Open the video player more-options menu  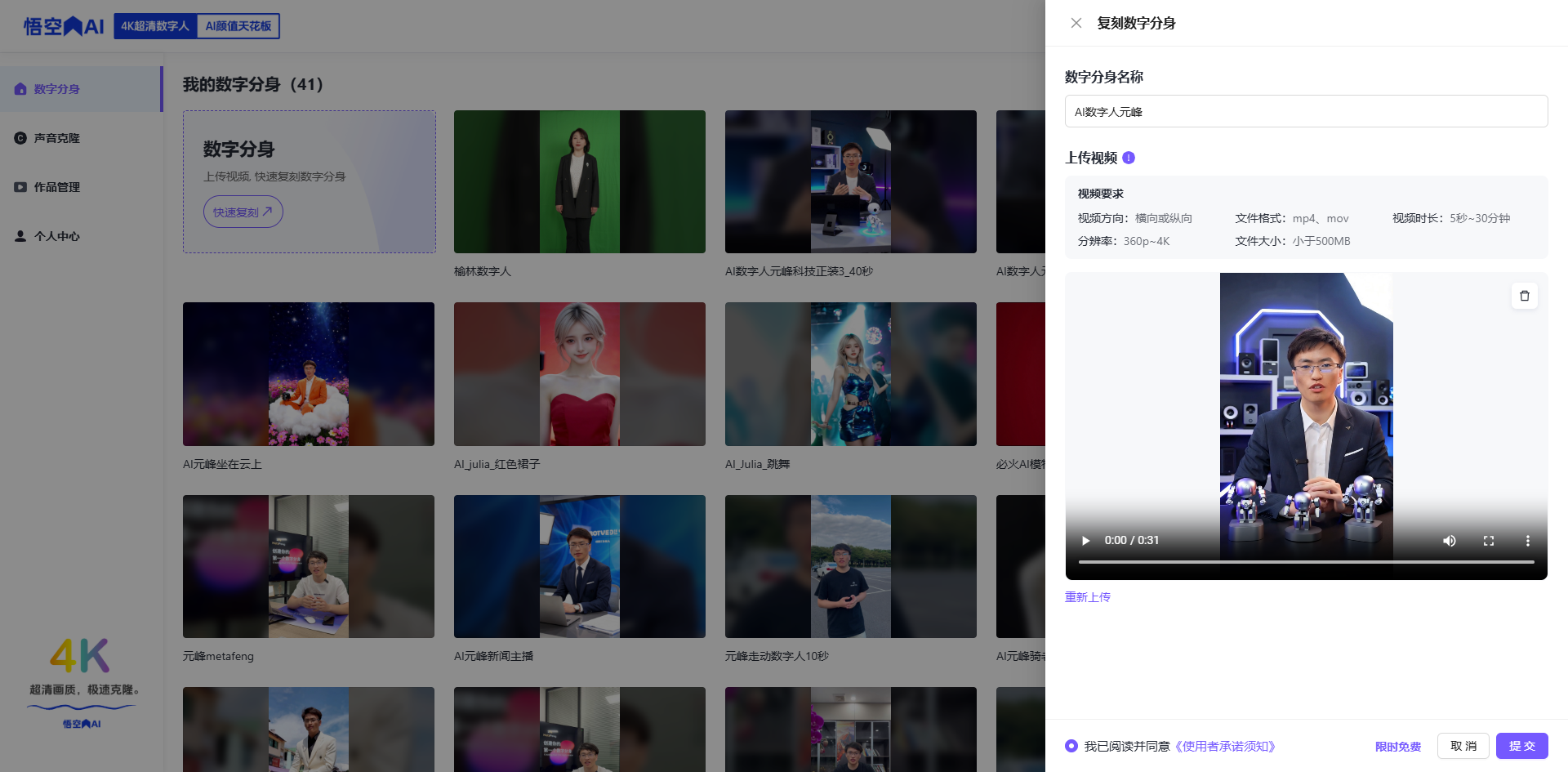coord(1528,541)
